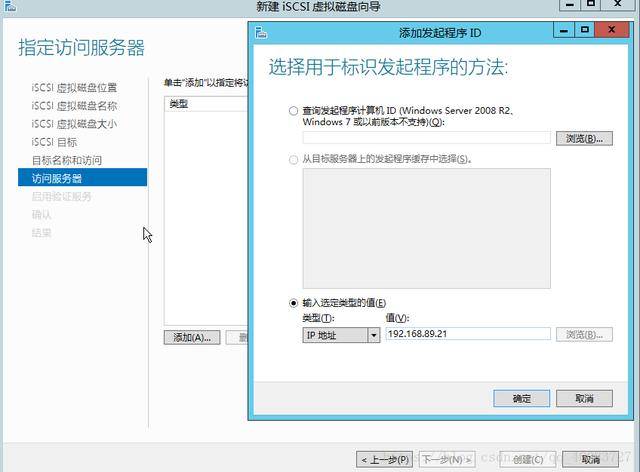Screen dimensions: 640x472
Task: Go back with the 上一步(P) button
Action: (x=384, y=460)
